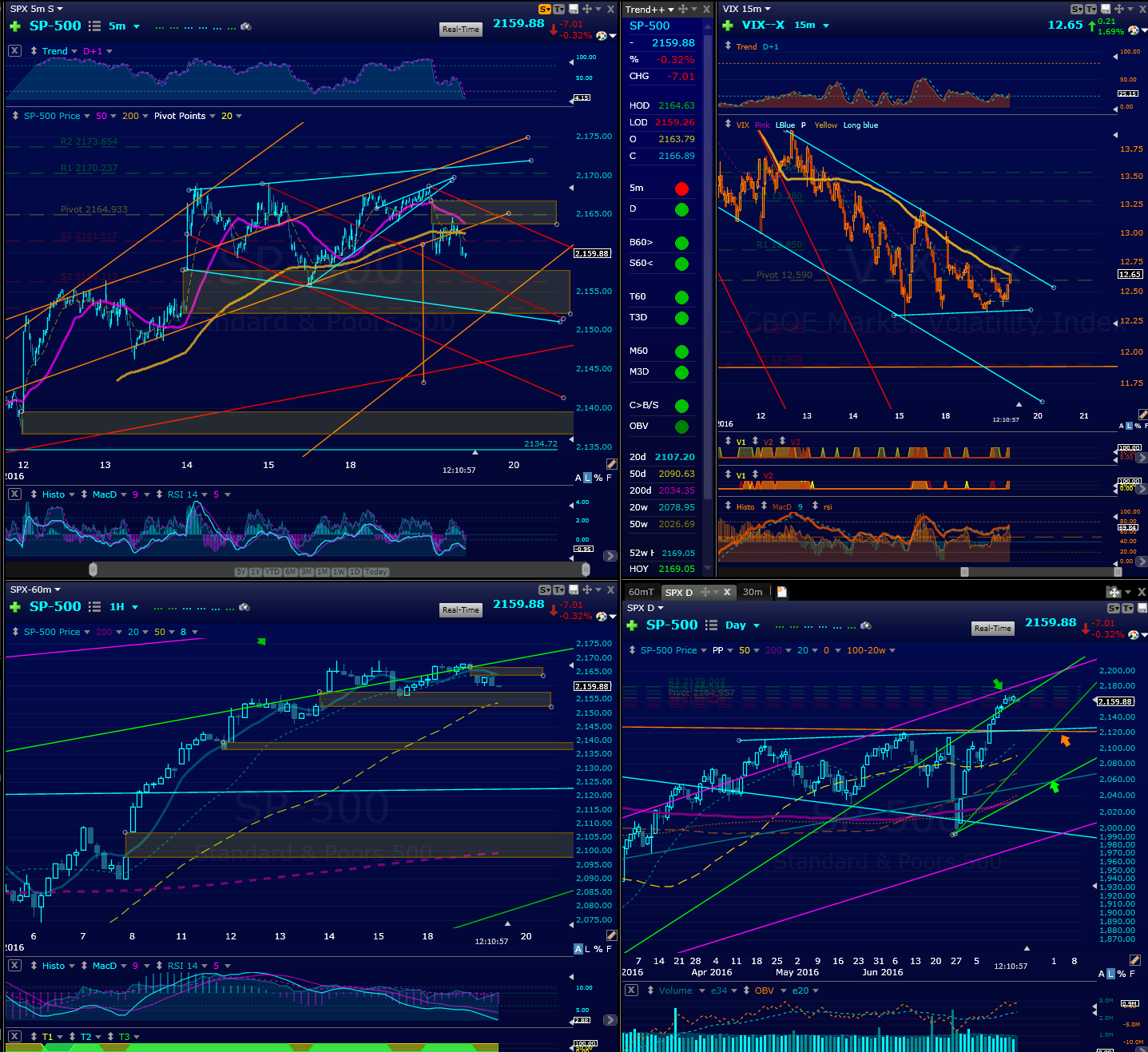Click the left handle of SPX 5m range slider
This screenshot has width=1148, height=1052.
[93, 570]
